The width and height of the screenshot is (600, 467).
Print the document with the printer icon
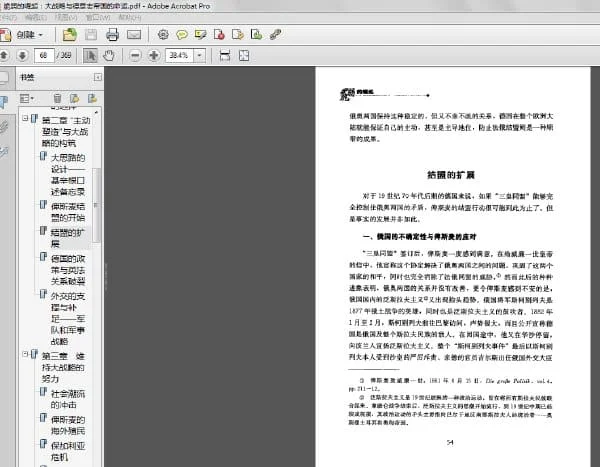(112, 35)
